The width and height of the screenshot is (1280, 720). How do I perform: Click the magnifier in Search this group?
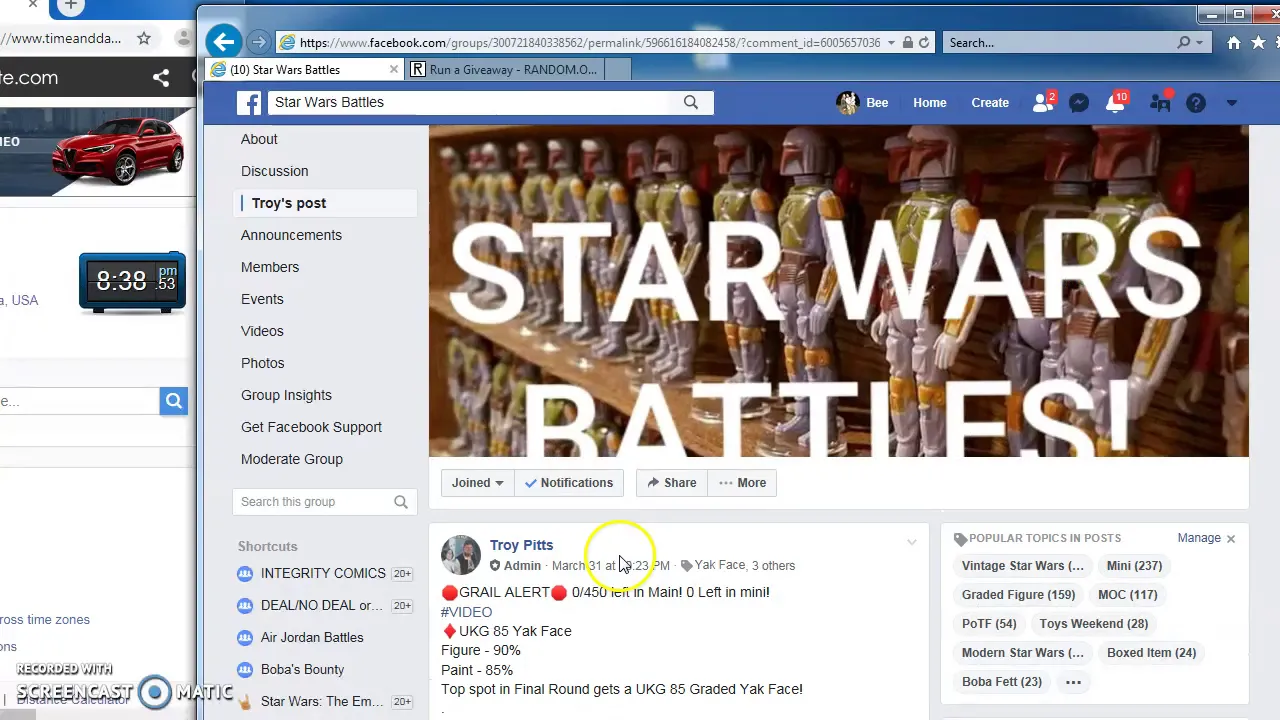click(x=401, y=502)
